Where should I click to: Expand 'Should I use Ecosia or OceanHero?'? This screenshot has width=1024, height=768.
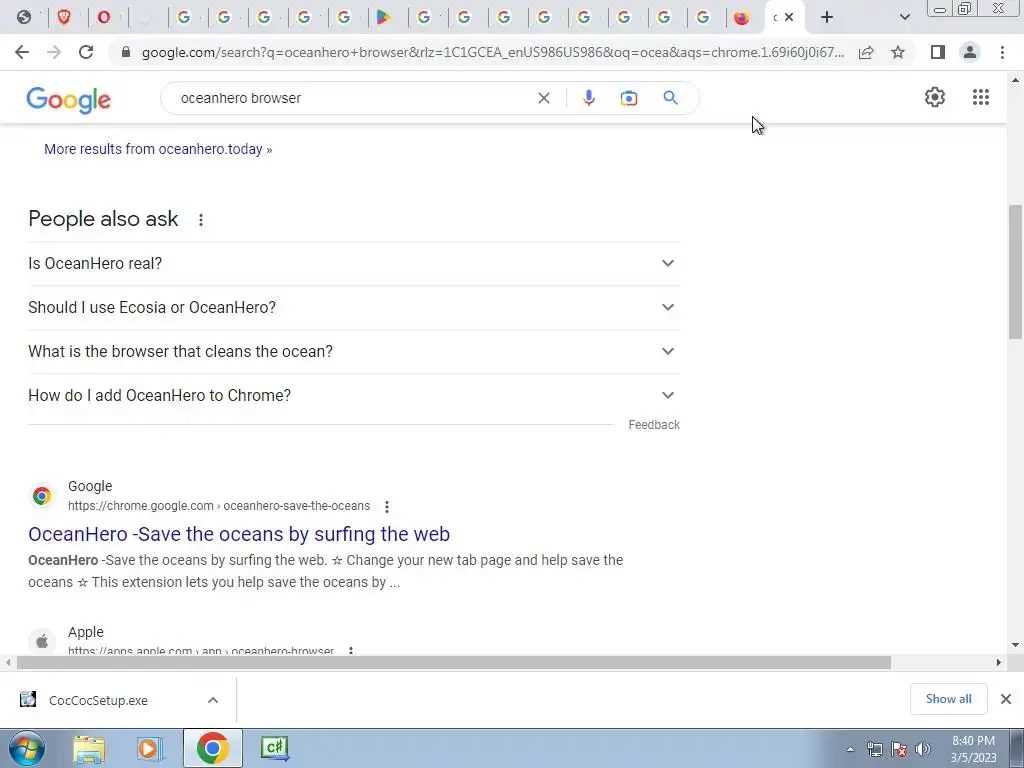tap(353, 308)
